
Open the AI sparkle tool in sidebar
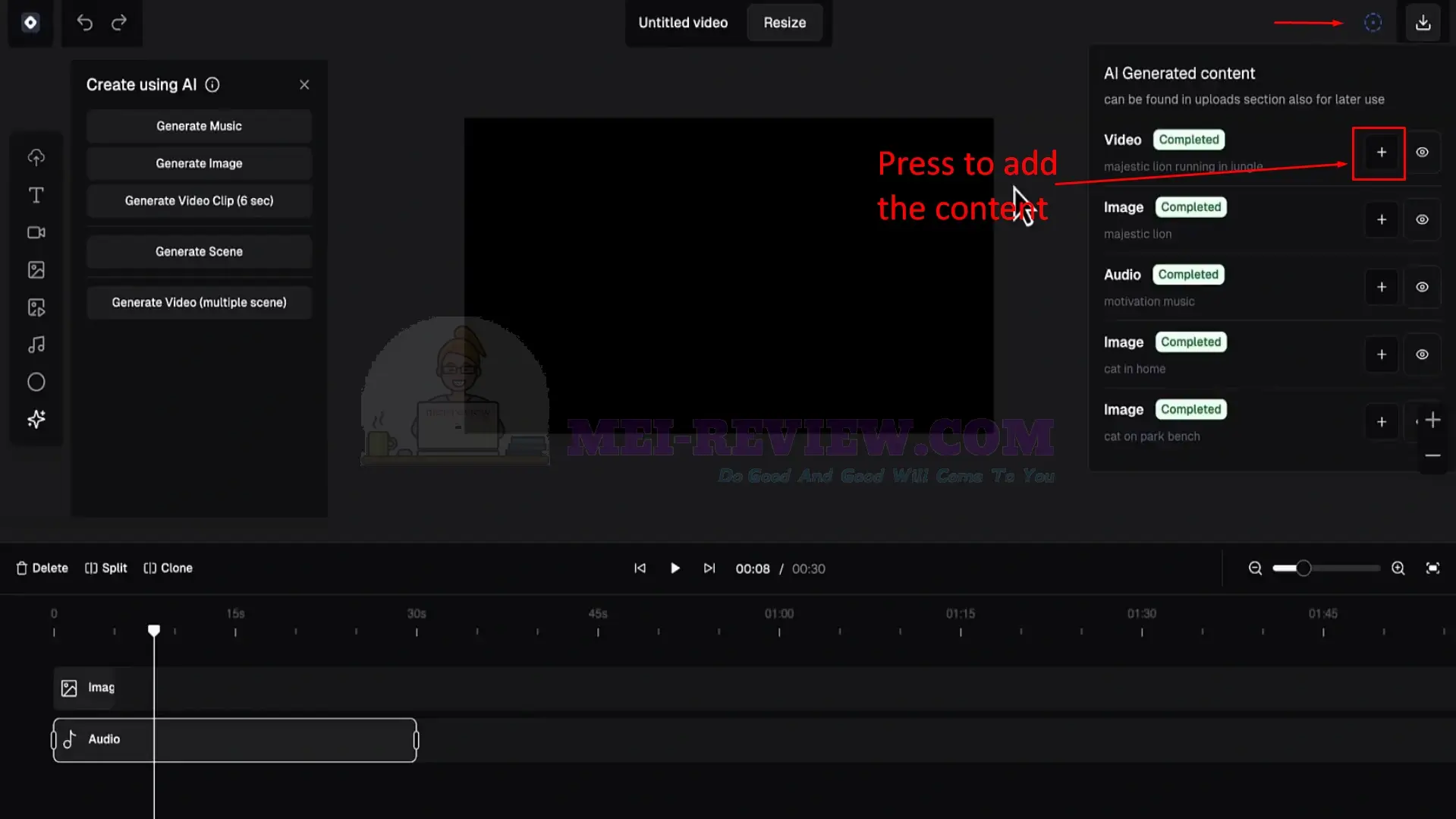36,419
